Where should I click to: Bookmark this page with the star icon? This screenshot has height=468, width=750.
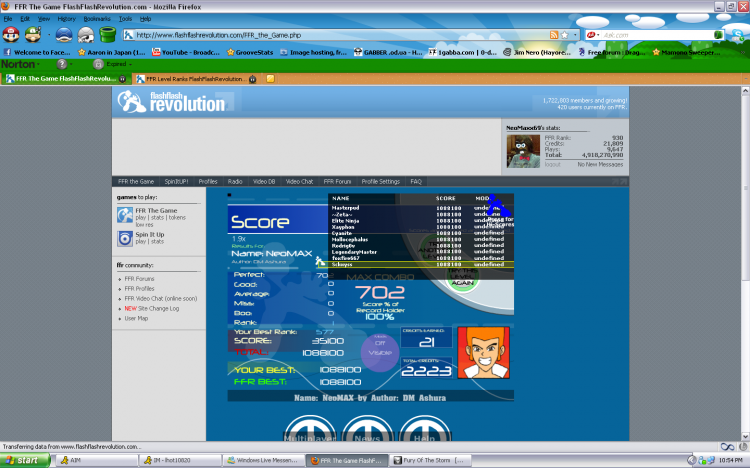tap(564, 35)
